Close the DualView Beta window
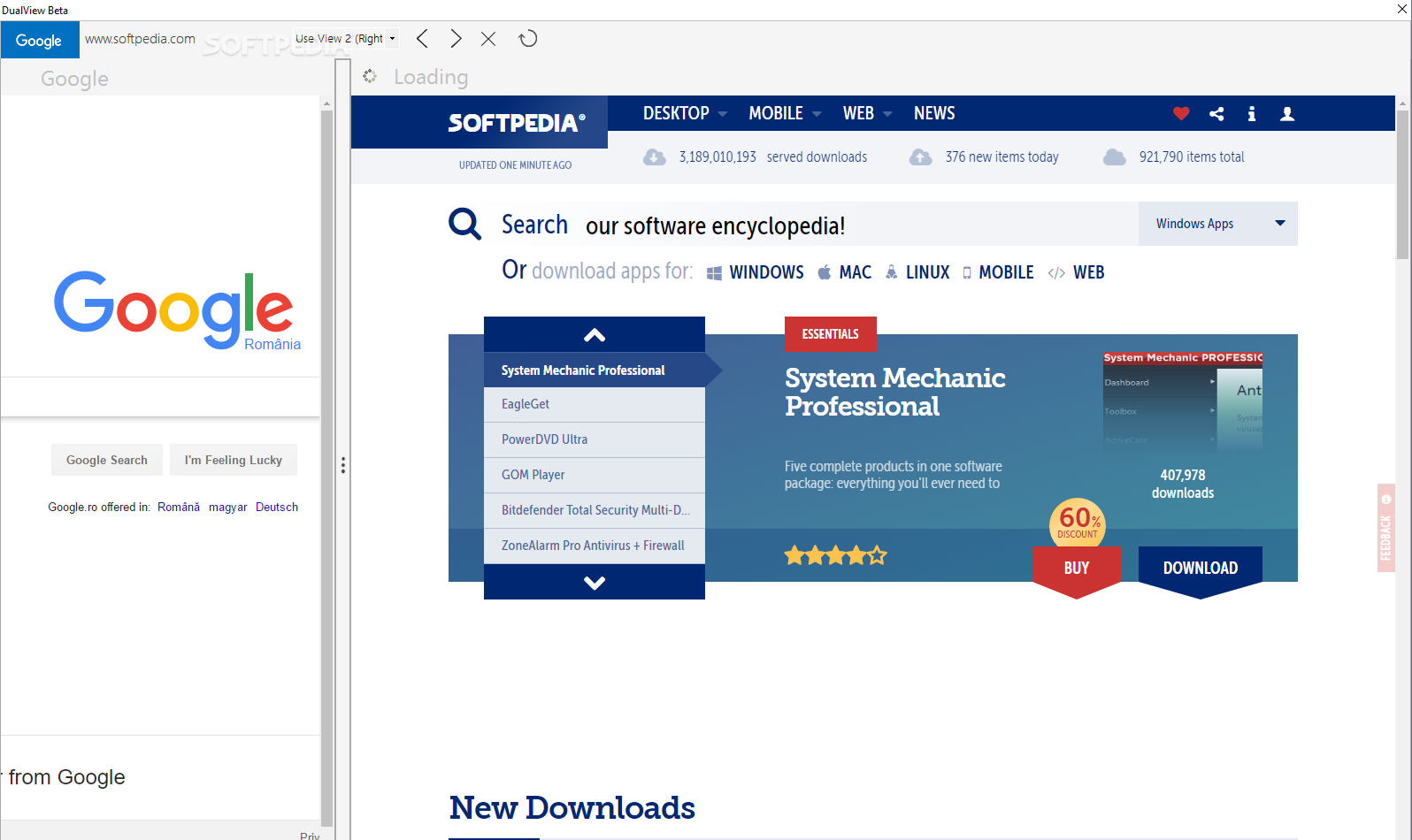 point(1401,10)
